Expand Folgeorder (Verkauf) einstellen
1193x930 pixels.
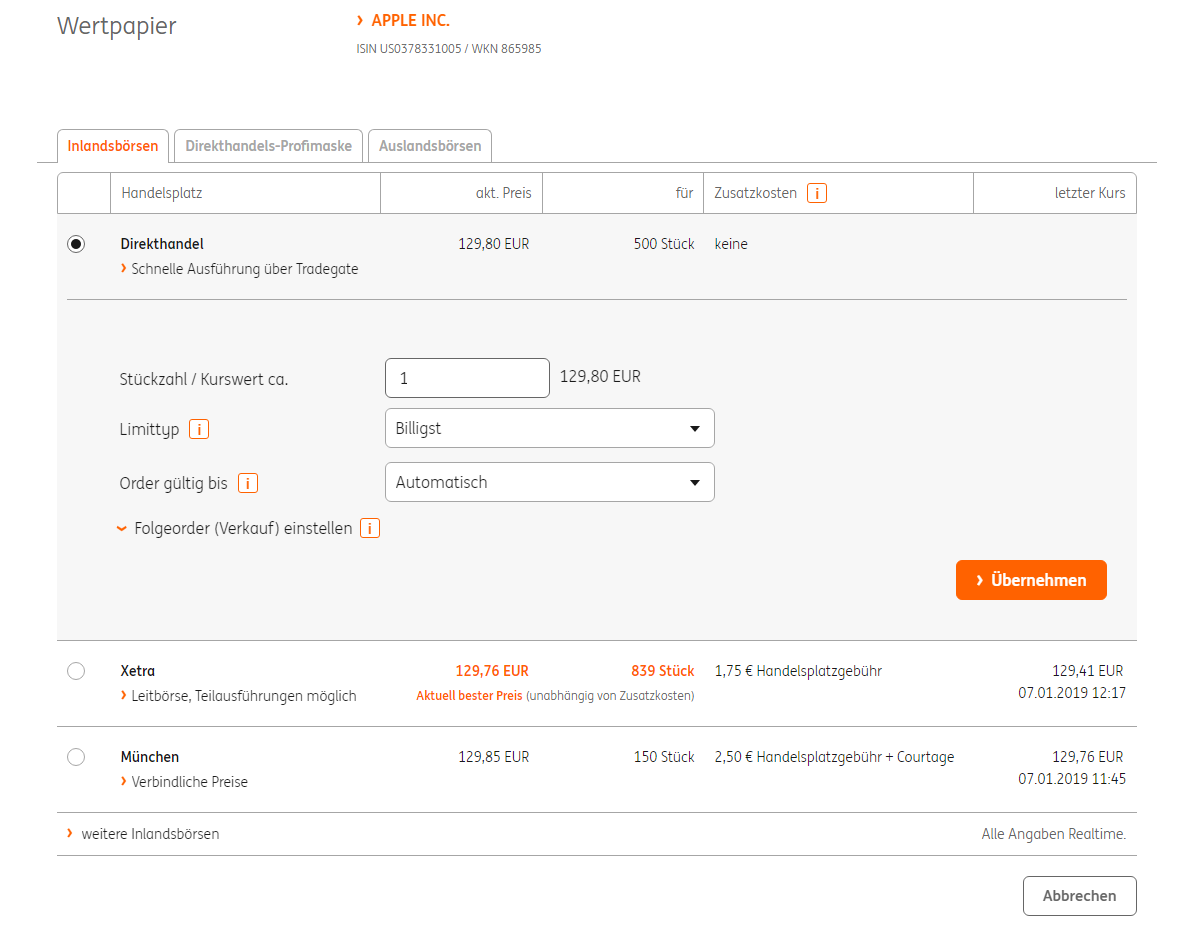235,528
